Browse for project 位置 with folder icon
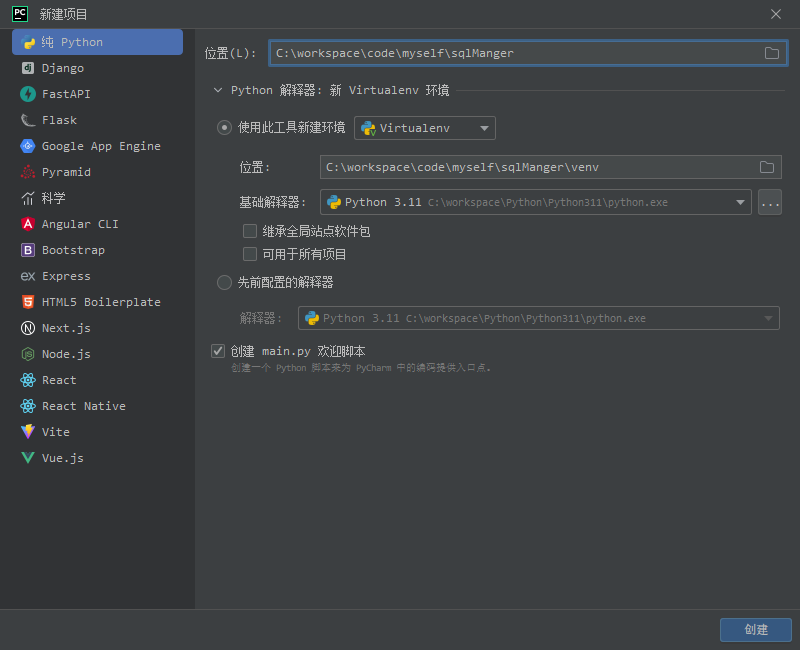Screen dimensions: 800x650 771,54
